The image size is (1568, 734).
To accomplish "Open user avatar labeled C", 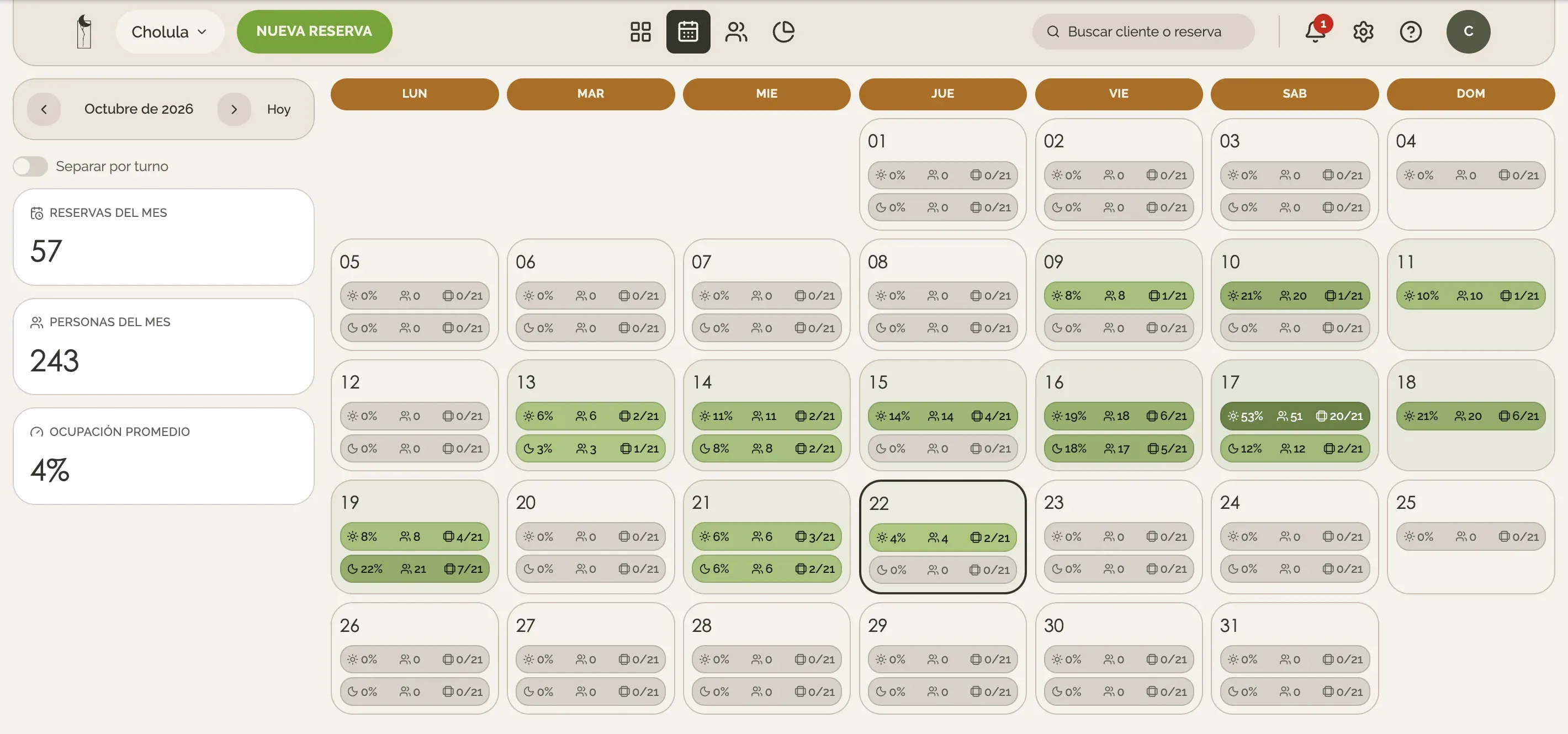I will pos(1468,31).
